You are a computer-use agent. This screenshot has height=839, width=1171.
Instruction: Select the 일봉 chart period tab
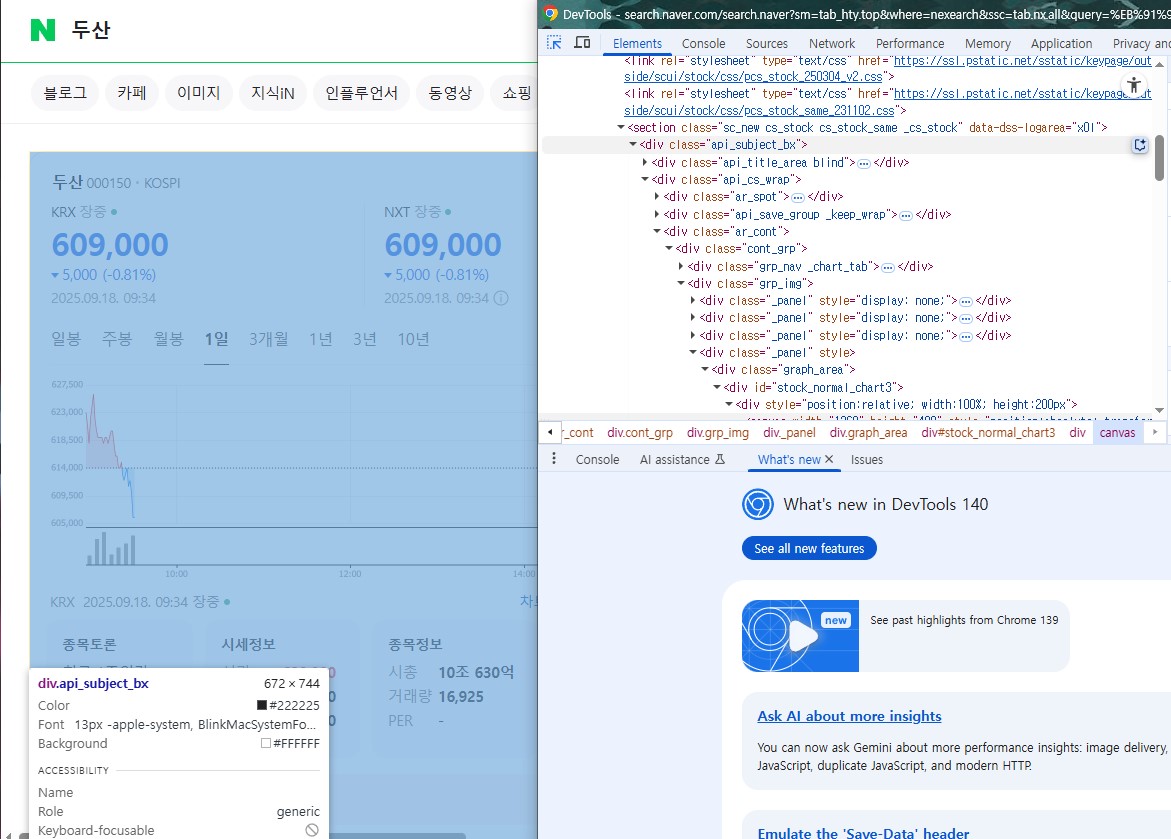66,339
